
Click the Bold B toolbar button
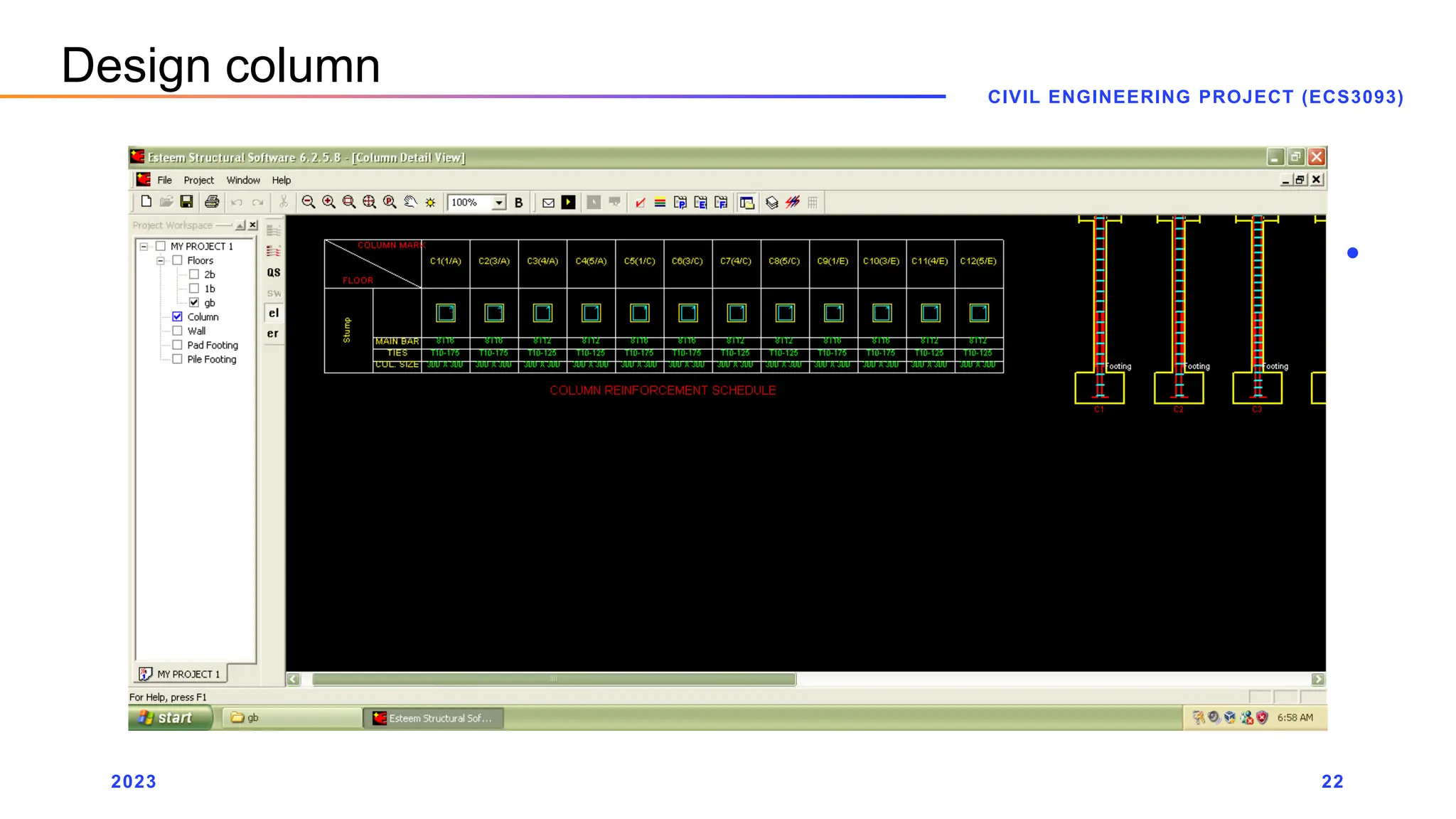coord(518,203)
